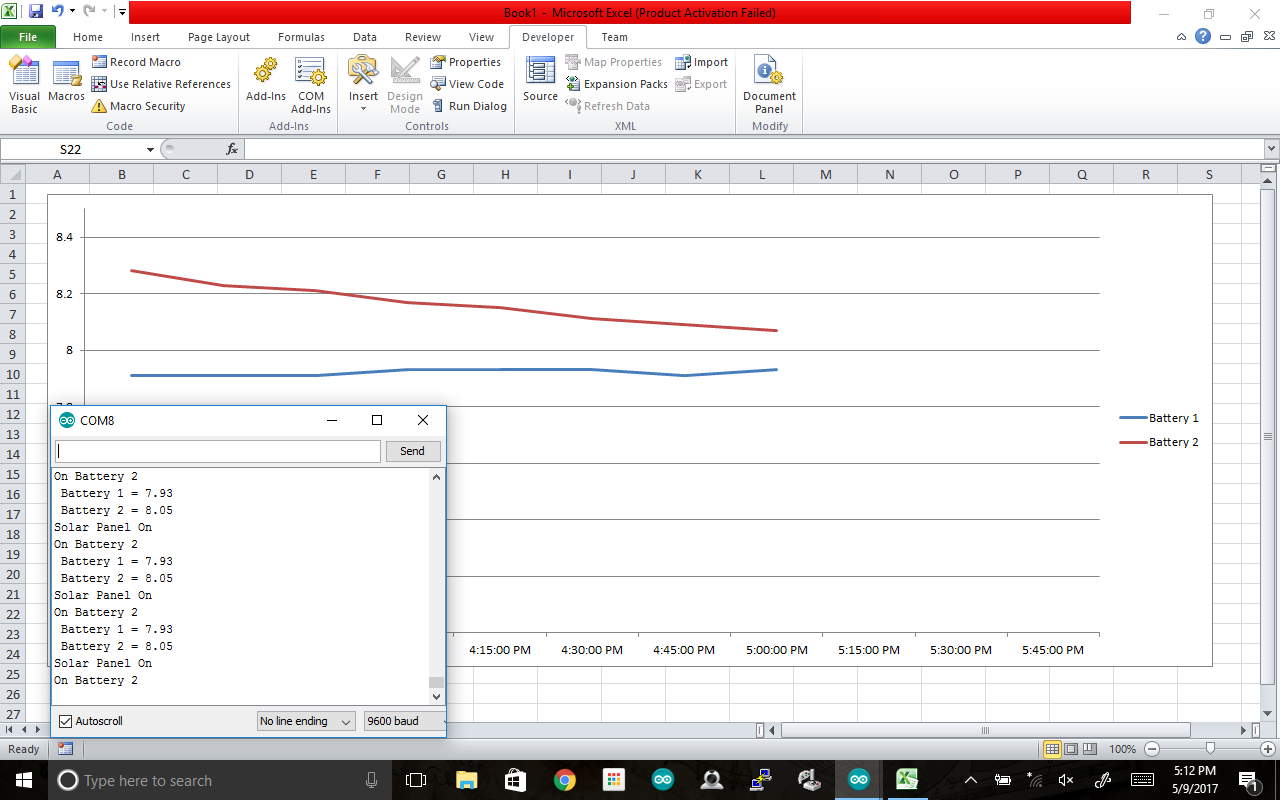The height and width of the screenshot is (800, 1280).
Task: Click zoom out minus button
Action: 1151,749
